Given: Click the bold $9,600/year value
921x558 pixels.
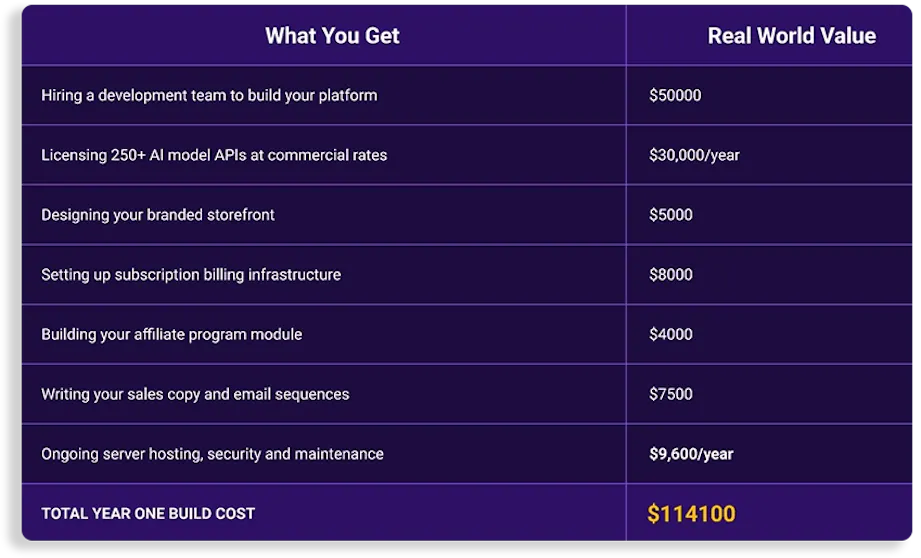Looking at the screenshot, I should coord(691,454).
